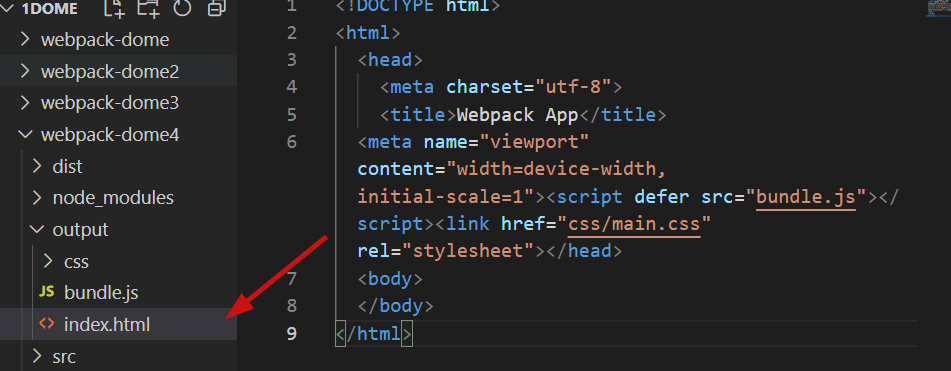The width and height of the screenshot is (951, 371).
Task: Select the webpack-dome4 folder name
Action: tap(110, 135)
